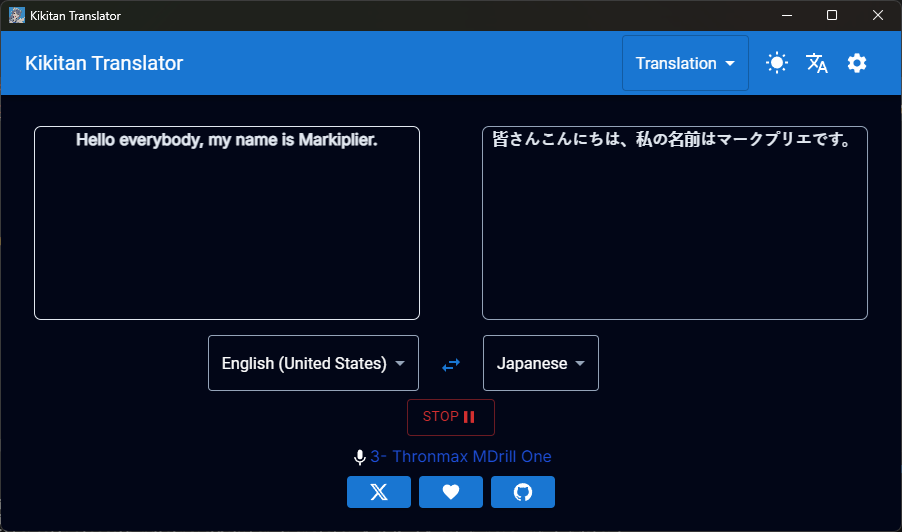
Task: Click the Kikitan app icon in title bar
Action: [x=17, y=16]
